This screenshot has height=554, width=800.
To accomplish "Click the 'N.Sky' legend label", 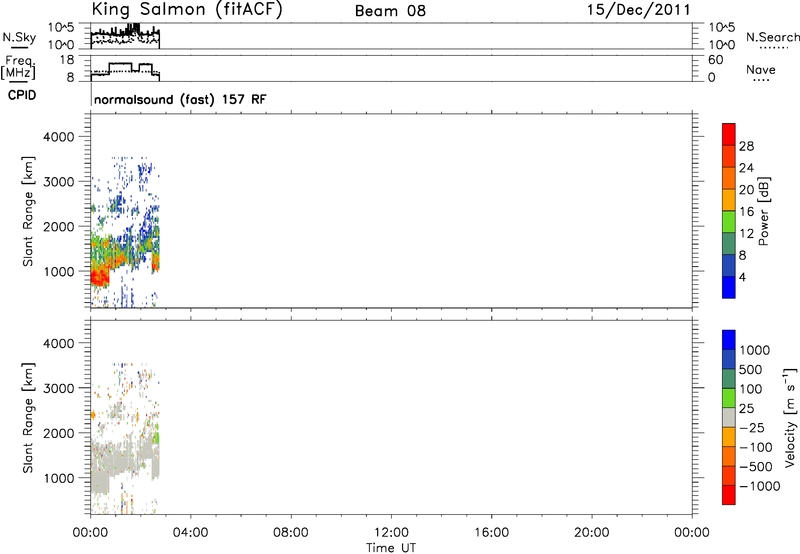I will 19,37.
